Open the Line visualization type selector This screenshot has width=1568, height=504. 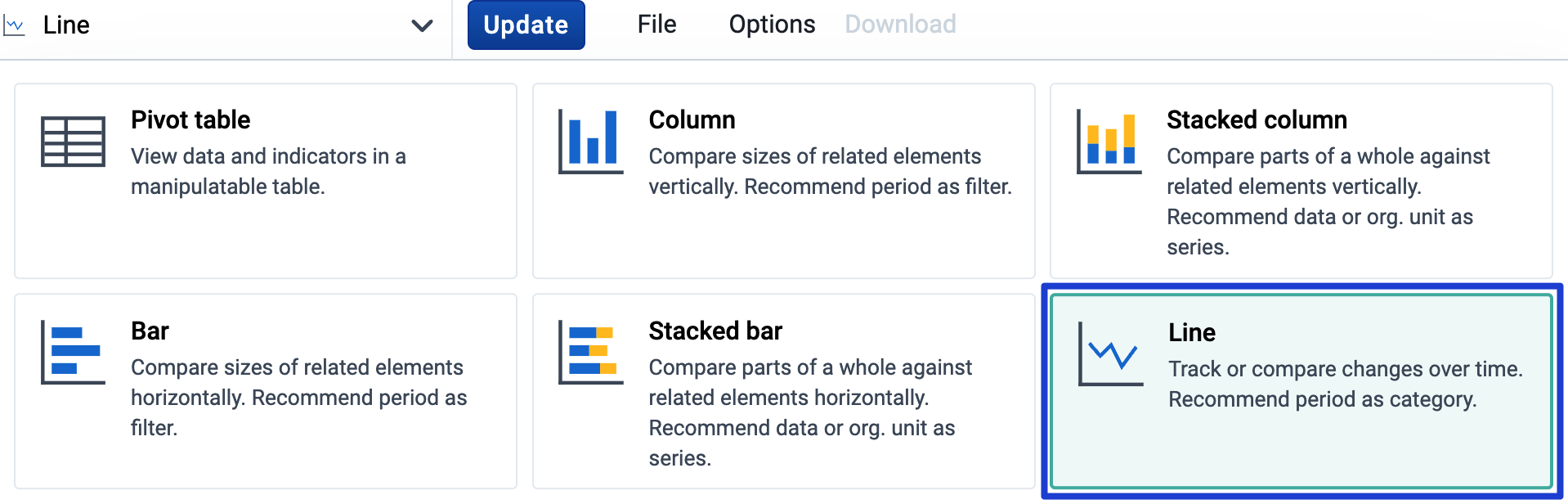click(x=226, y=25)
